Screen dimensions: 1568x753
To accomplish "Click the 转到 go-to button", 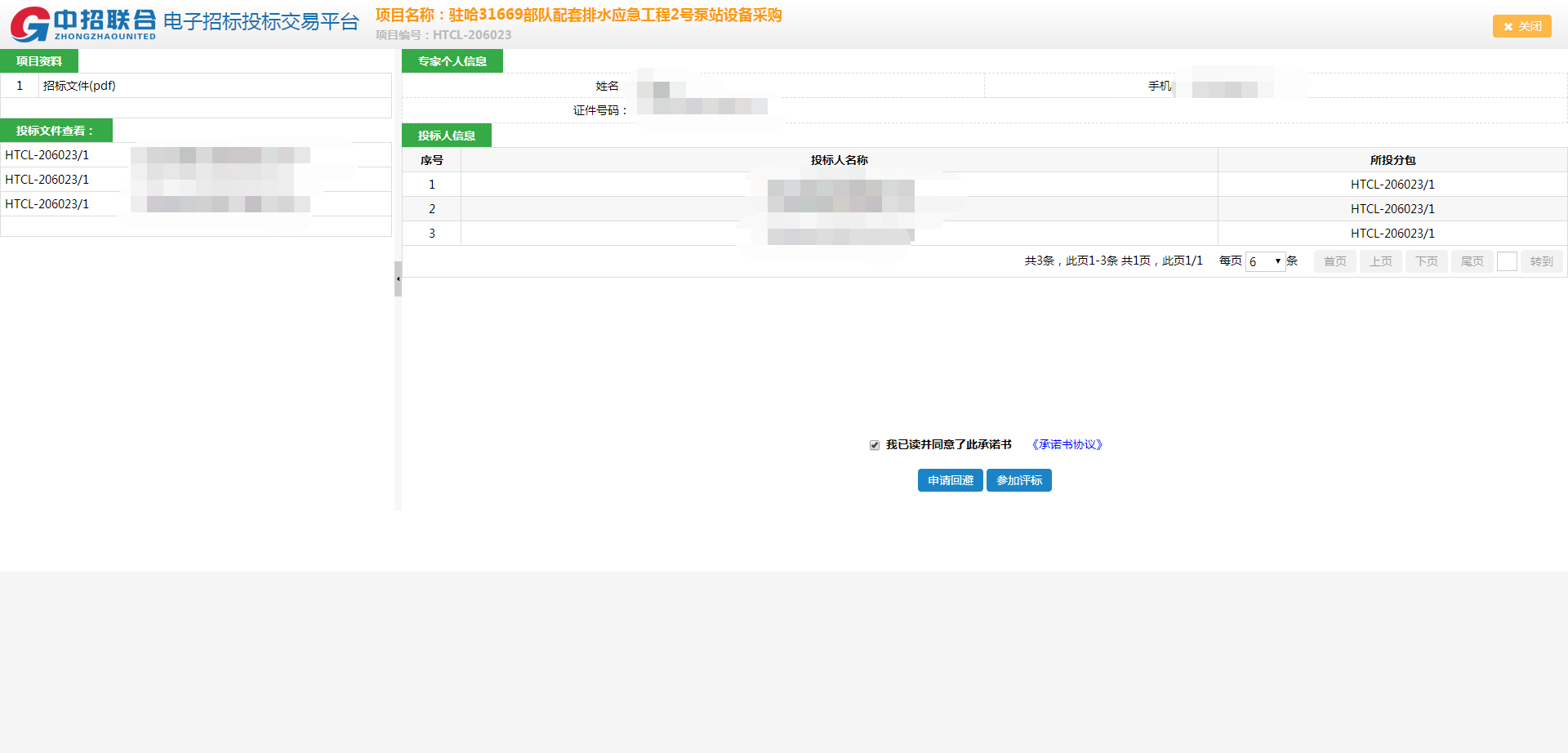I will tap(1541, 261).
